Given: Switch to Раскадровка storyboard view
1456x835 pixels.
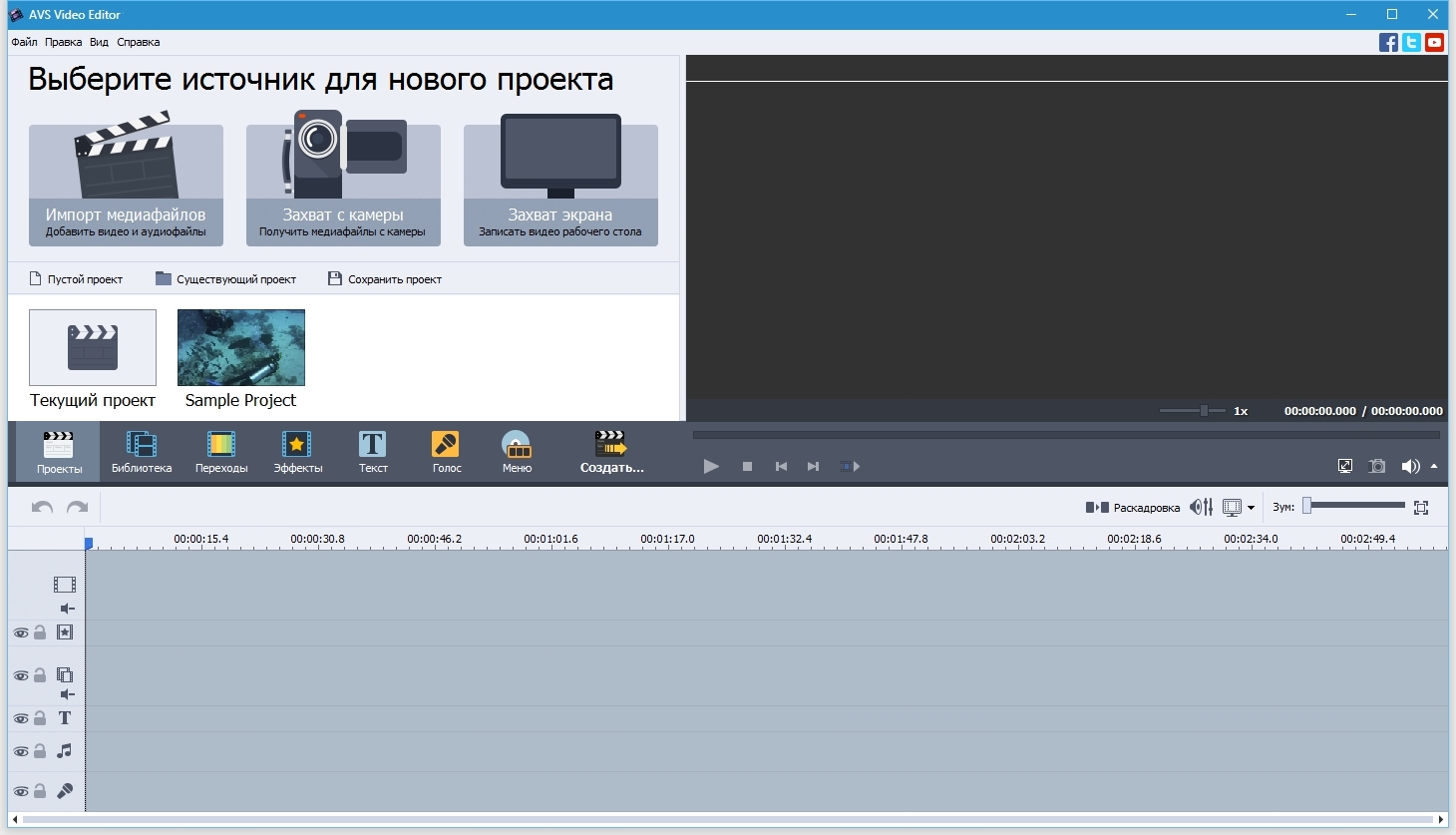Looking at the screenshot, I should (1133, 508).
